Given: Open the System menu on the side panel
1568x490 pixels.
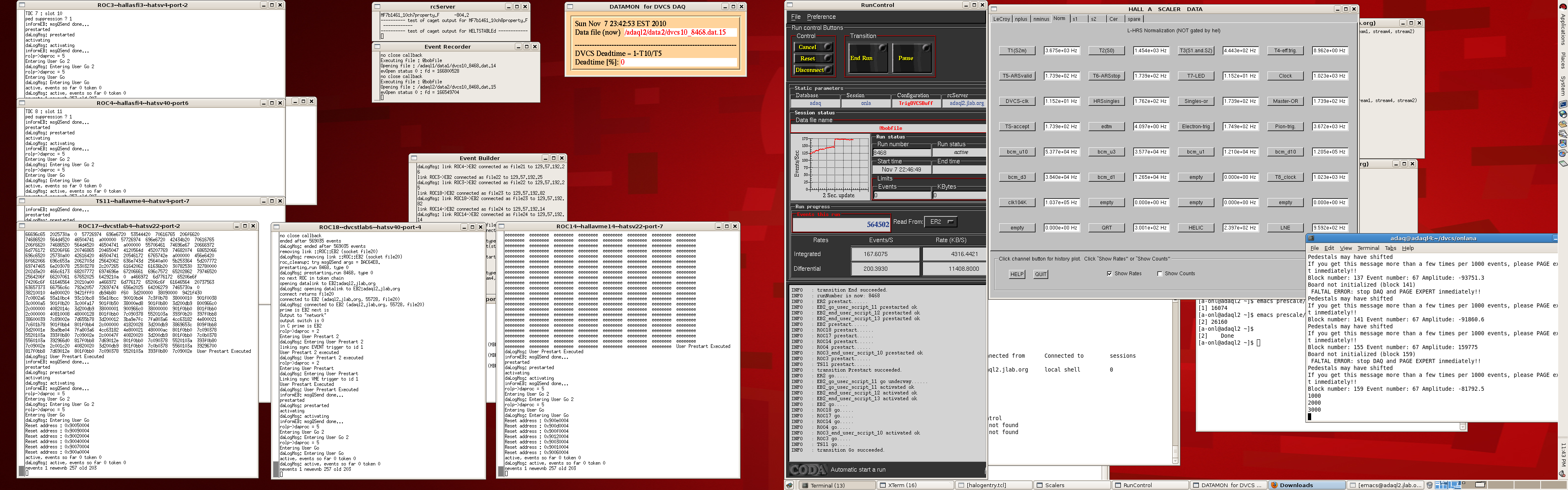Looking at the screenshot, I should 1563,86.
